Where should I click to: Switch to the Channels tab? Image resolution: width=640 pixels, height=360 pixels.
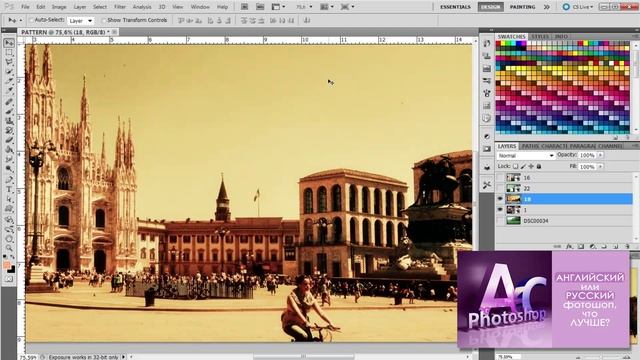pos(610,146)
